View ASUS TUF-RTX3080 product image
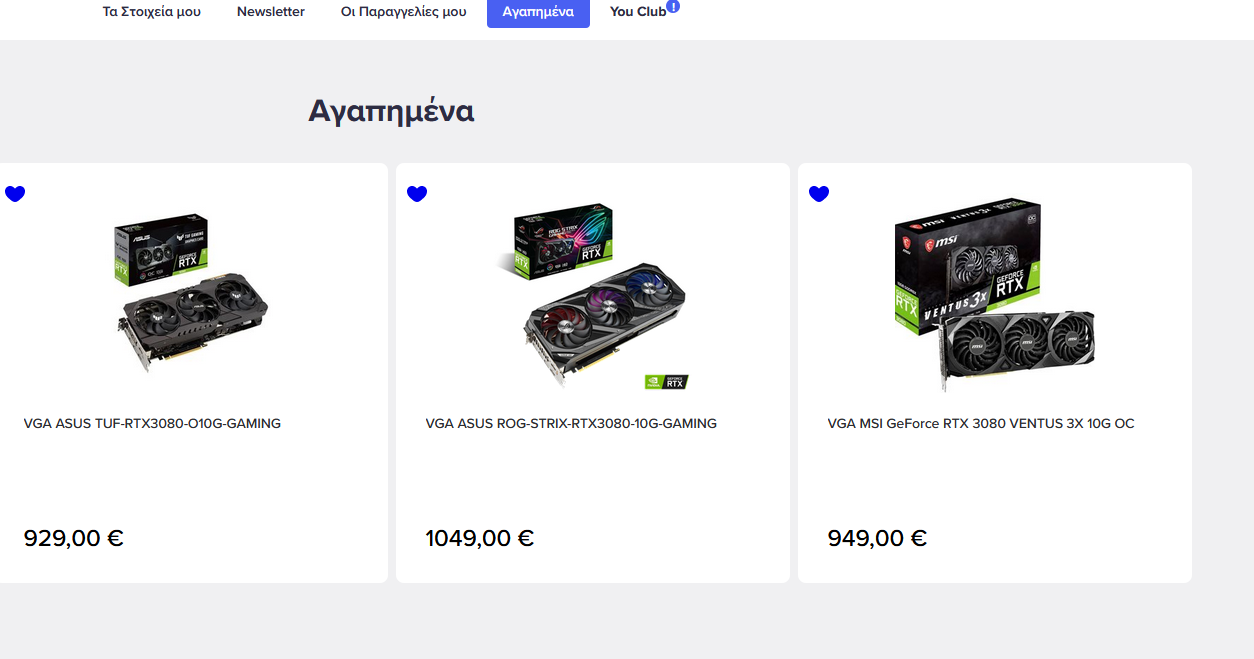 pos(191,293)
